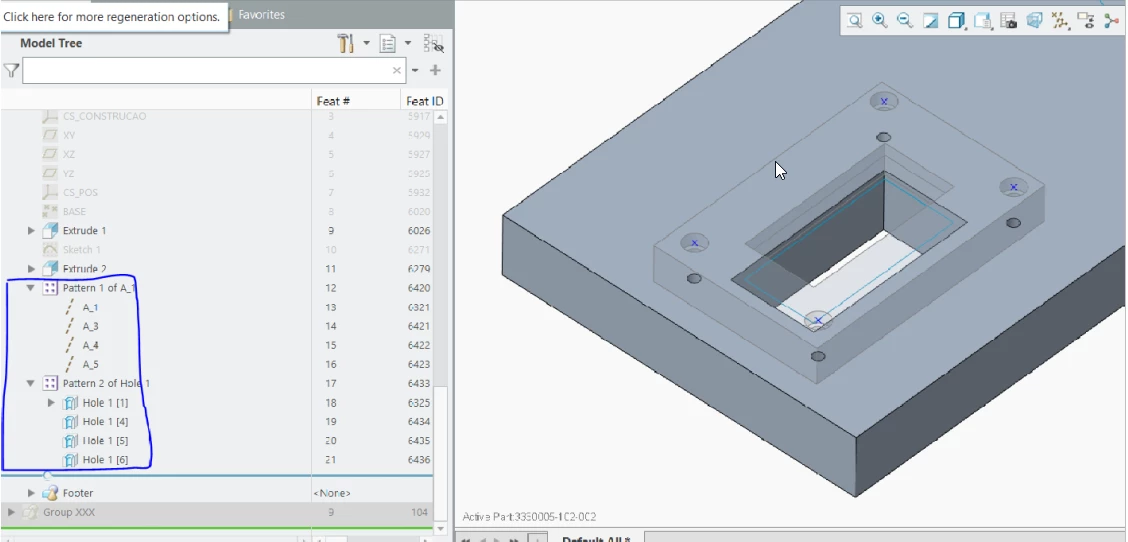Expand the Group XXX node

pos(11,512)
